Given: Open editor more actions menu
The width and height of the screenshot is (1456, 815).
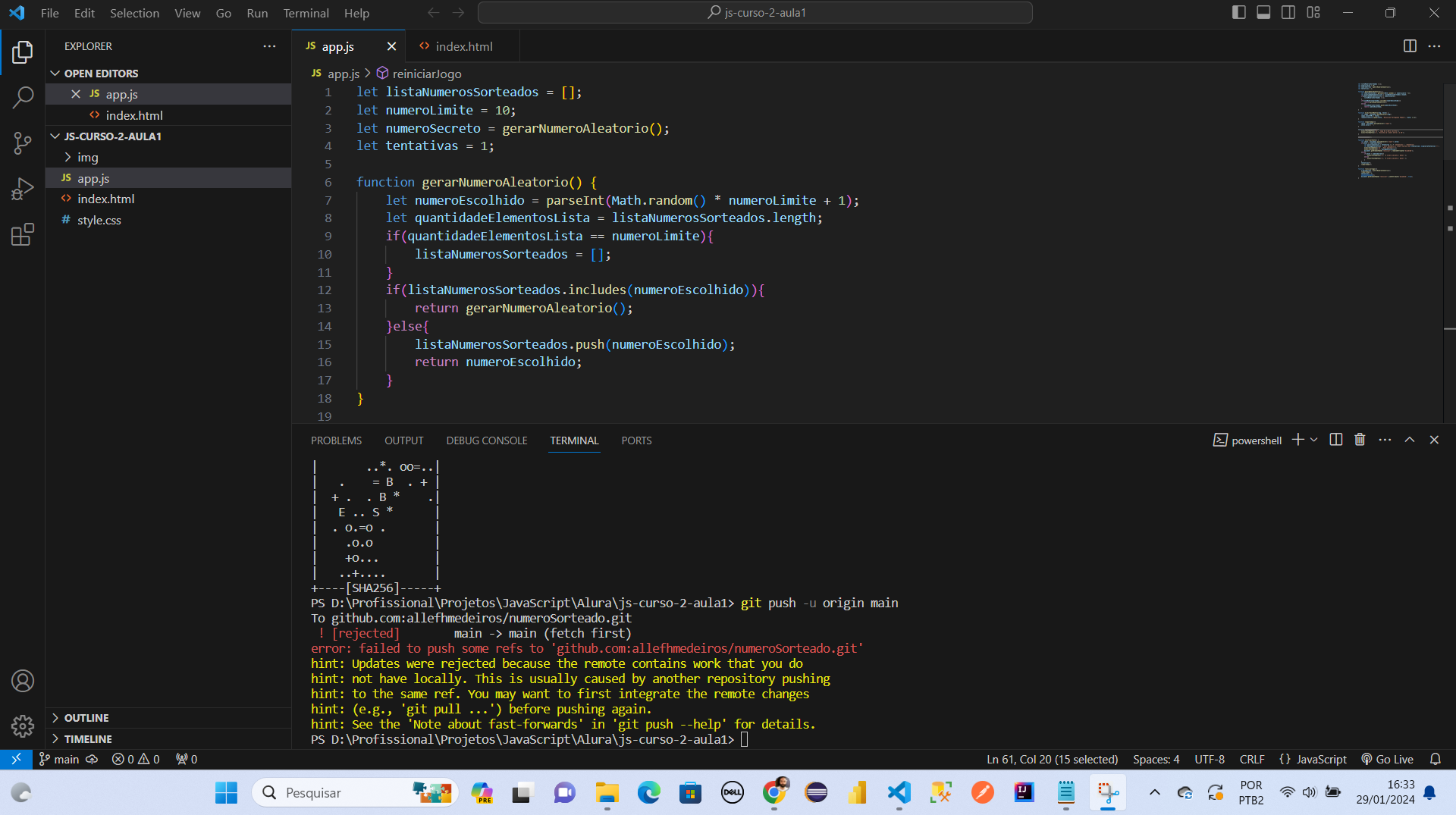Looking at the screenshot, I should coord(1434,46).
